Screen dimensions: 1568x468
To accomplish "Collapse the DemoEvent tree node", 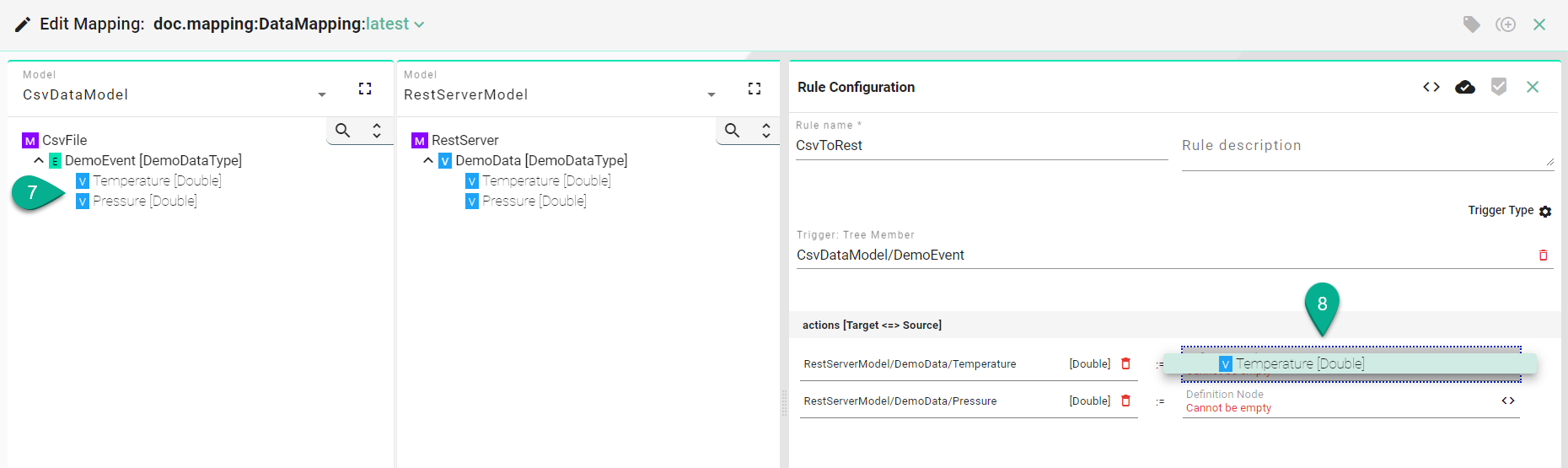I will pyautogui.click(x=39, y=160).
